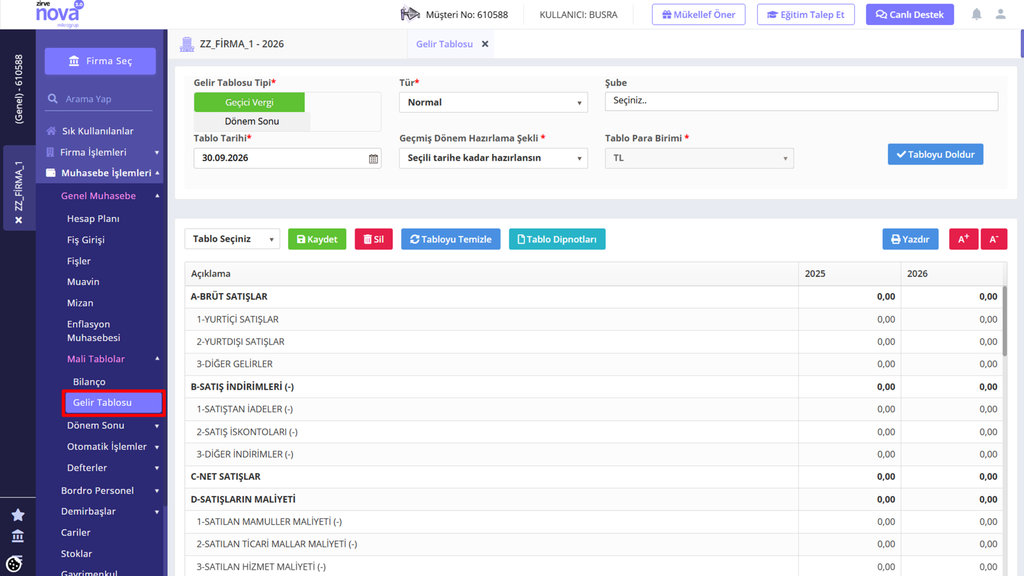Select Geçici Vergi table type

(249, 102)
